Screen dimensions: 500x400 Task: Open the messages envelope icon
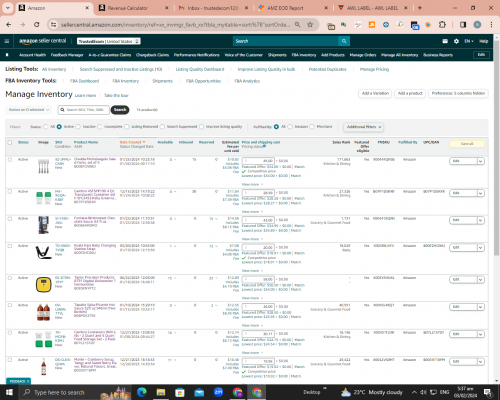445,41
